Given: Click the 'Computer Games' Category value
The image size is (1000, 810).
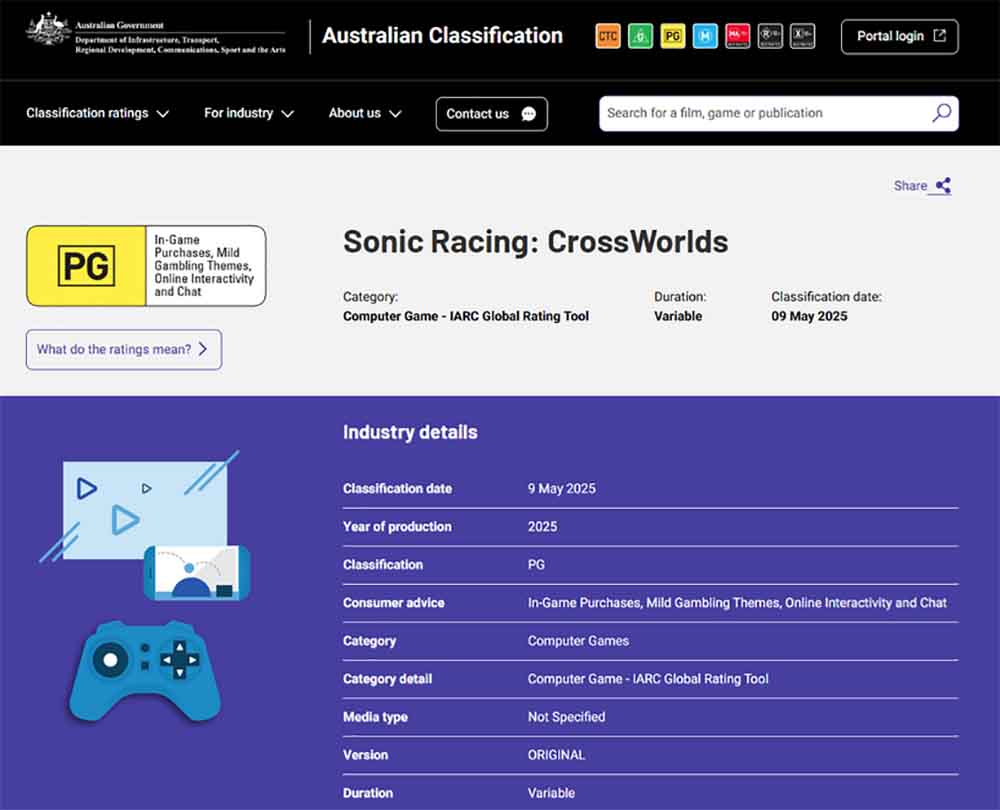Looking at the screenshot, I should click(x=578, y=641).
